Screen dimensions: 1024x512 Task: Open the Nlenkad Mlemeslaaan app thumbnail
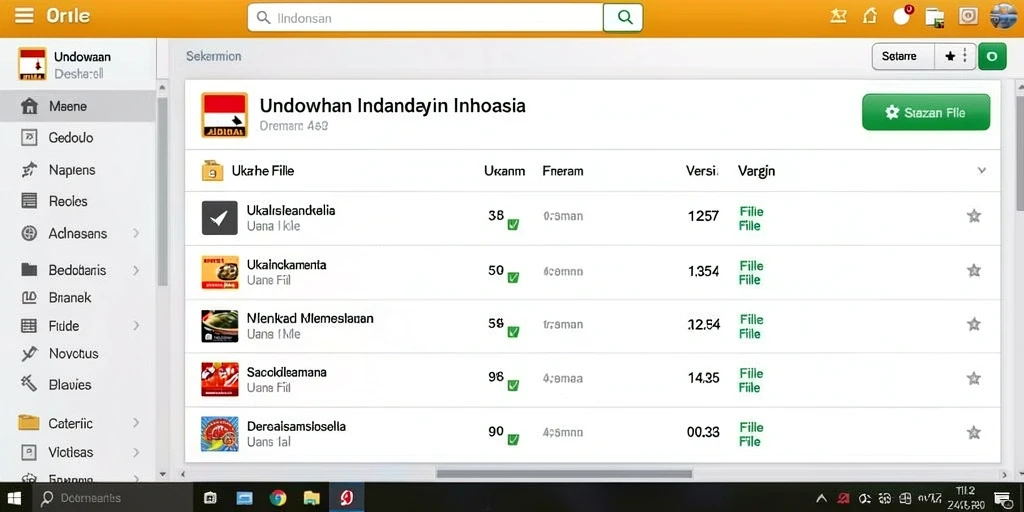[219, 326]
